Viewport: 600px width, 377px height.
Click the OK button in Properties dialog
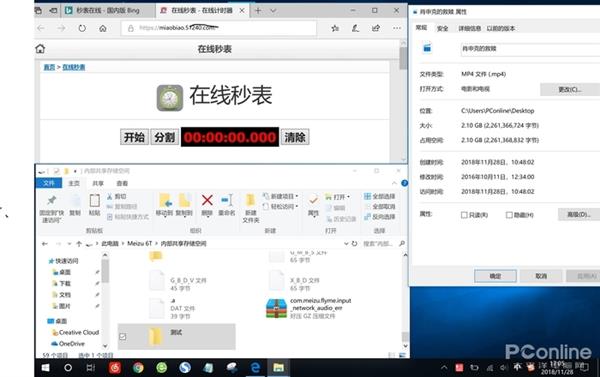pyautogui.click(x=495, y=276)
